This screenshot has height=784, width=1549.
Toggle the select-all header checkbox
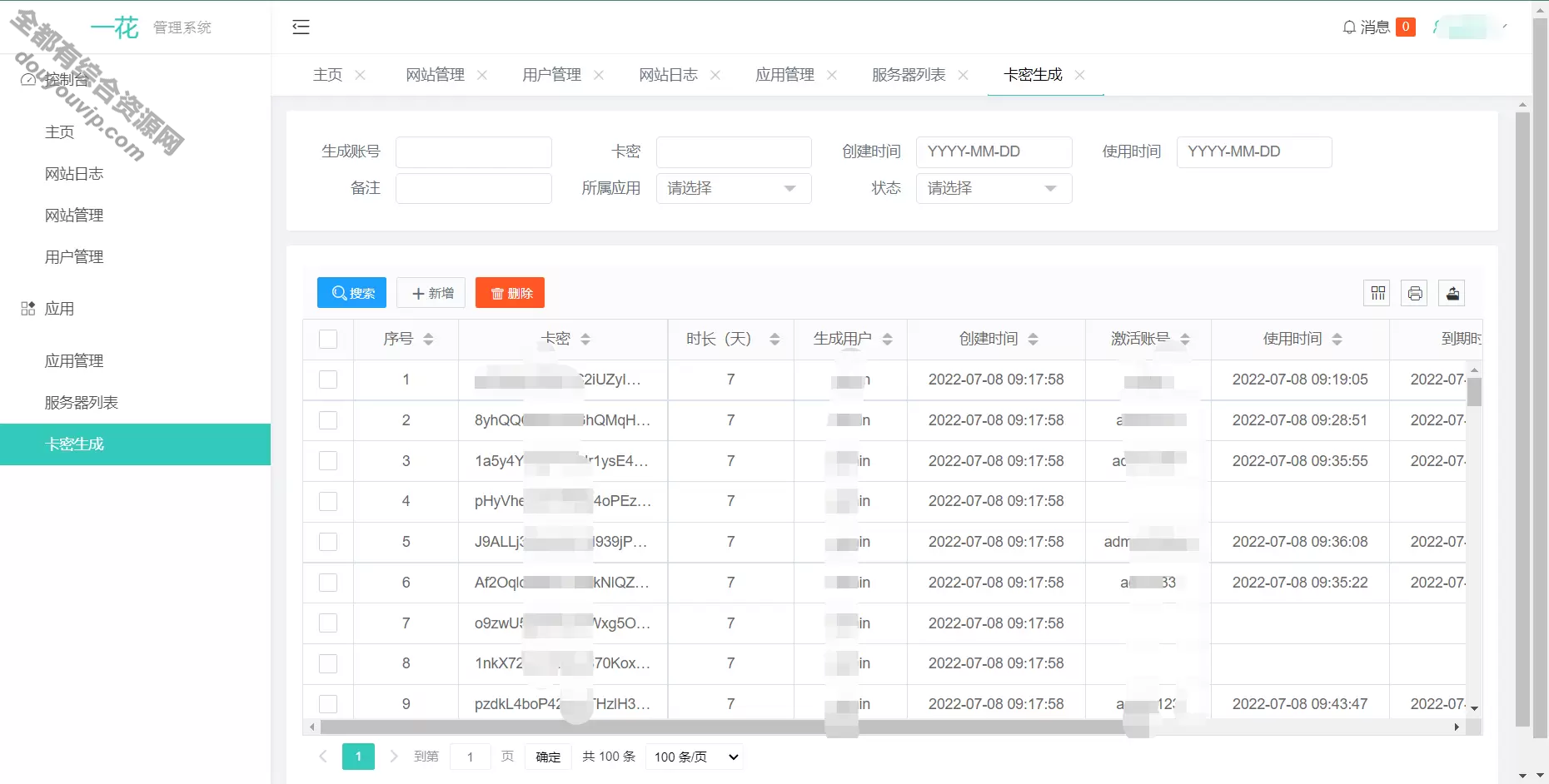328,339
